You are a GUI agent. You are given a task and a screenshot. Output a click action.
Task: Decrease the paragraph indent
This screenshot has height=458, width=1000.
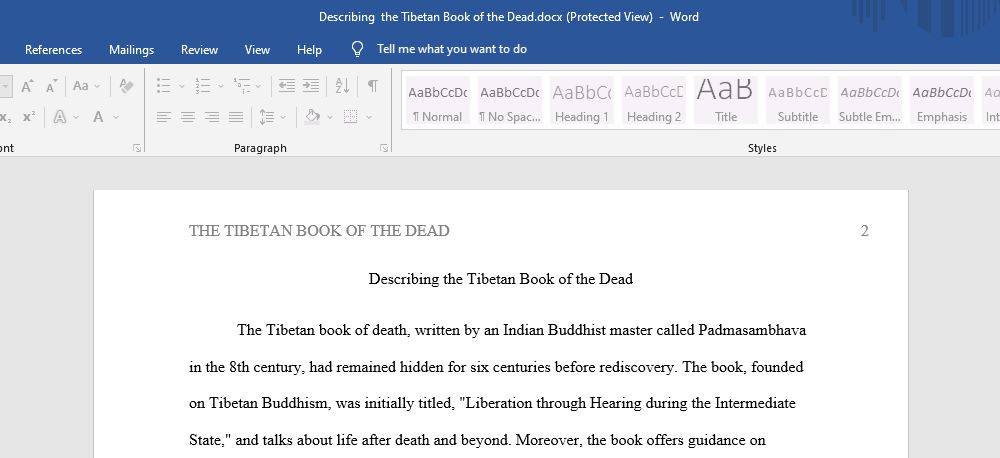point(287,86)
